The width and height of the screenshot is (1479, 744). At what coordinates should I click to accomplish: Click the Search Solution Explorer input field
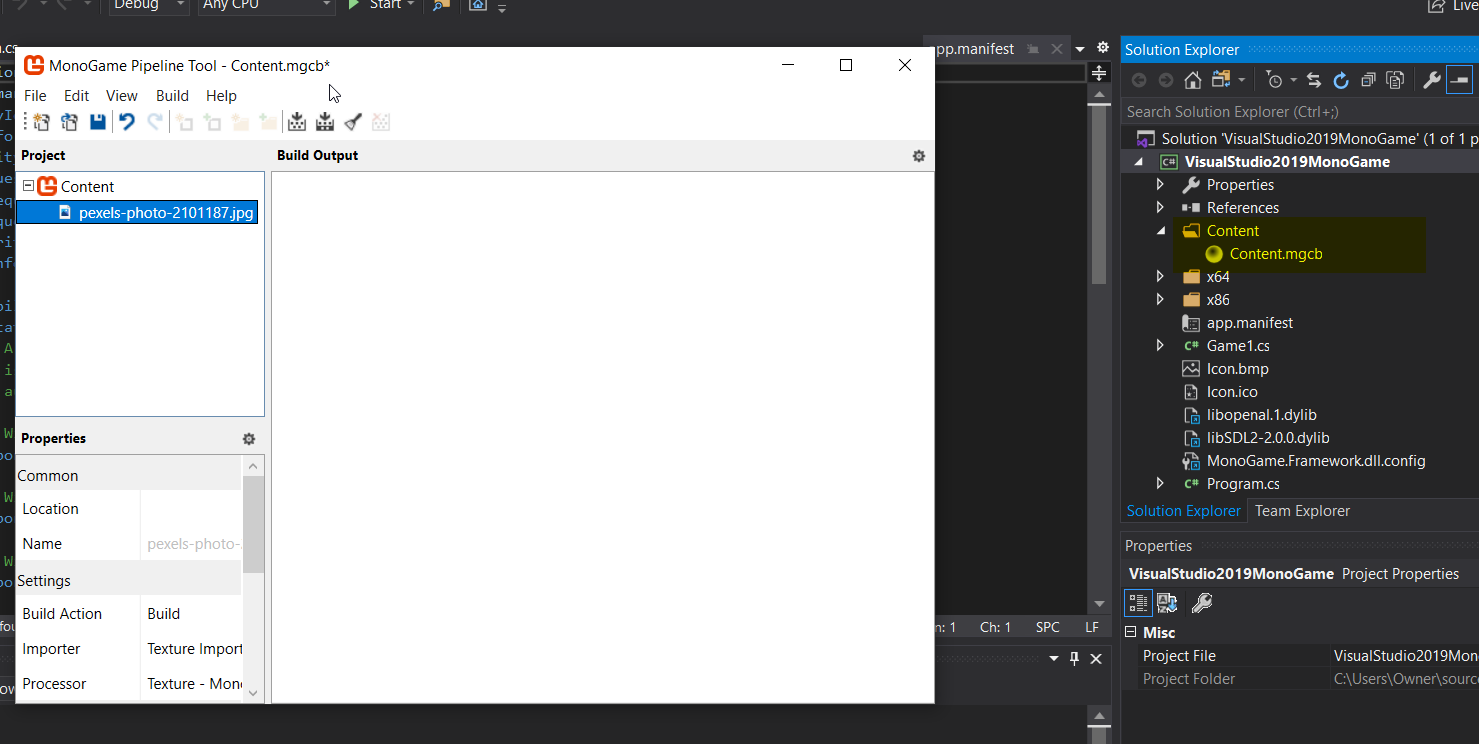click(x=1290, y=112)
